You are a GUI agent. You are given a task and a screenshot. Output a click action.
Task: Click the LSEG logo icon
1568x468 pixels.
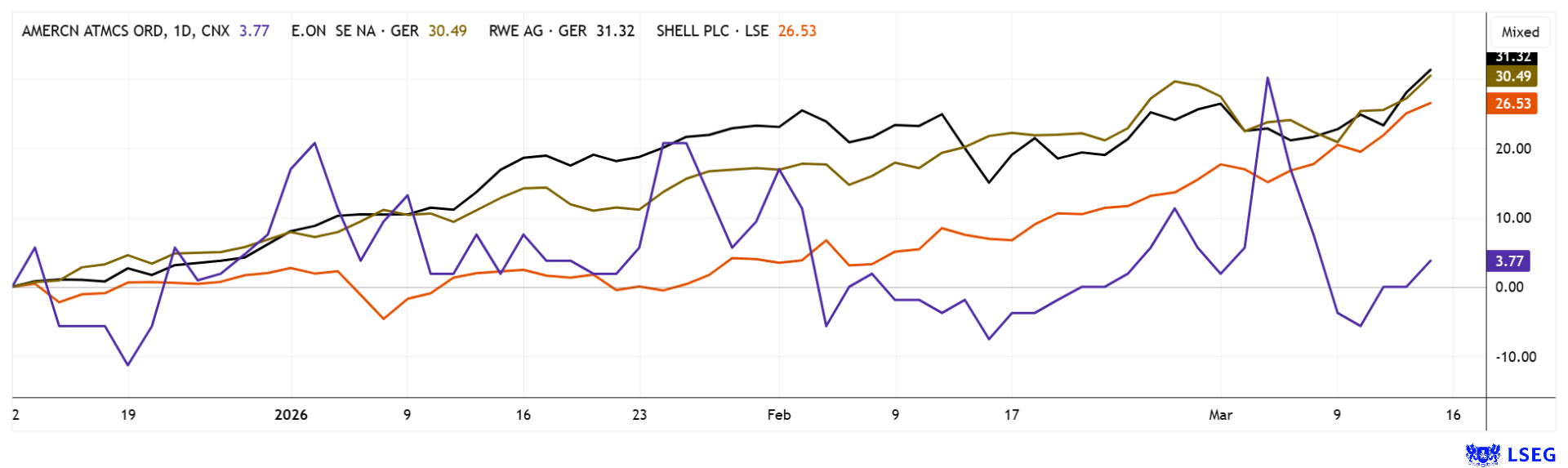1482,454
